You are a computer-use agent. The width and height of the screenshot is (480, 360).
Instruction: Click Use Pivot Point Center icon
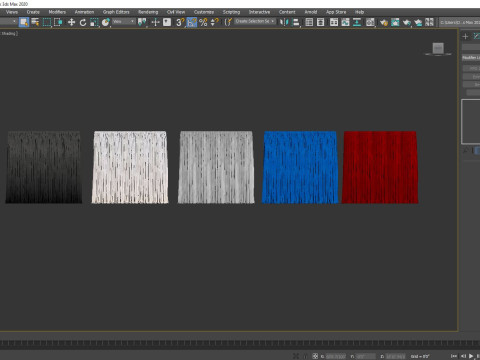coord(142,22)
